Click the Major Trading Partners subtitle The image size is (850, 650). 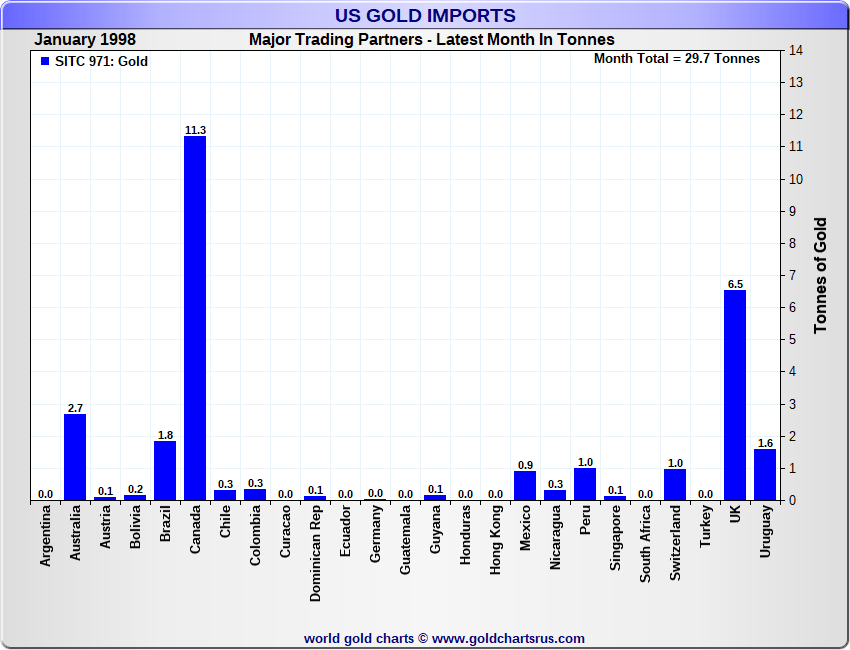[x=431, y=40]
